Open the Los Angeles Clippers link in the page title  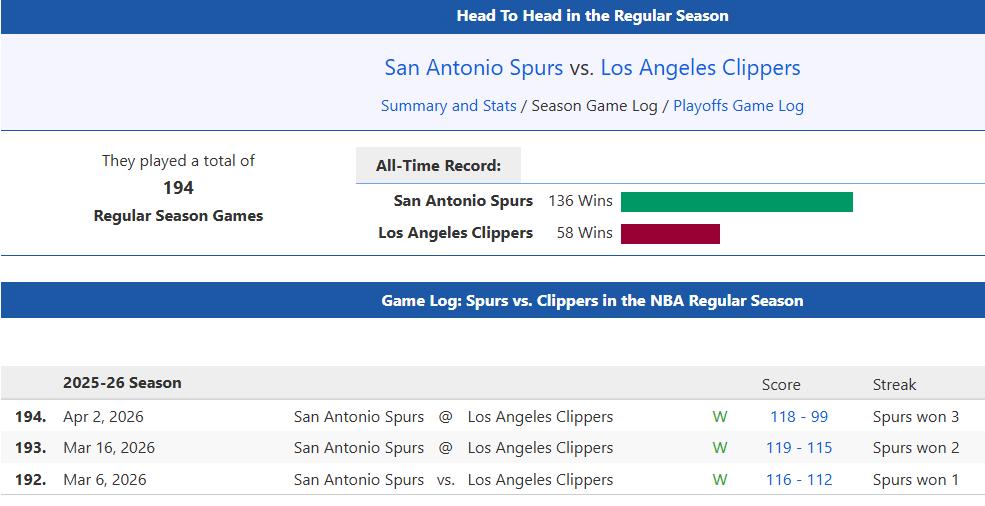tap(700, 68)
